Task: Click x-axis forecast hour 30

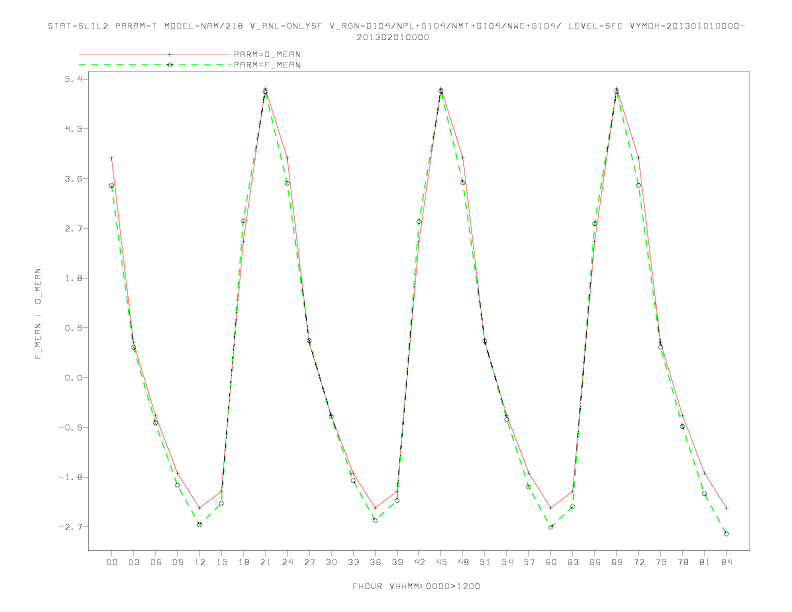Action: click(331, 562)
